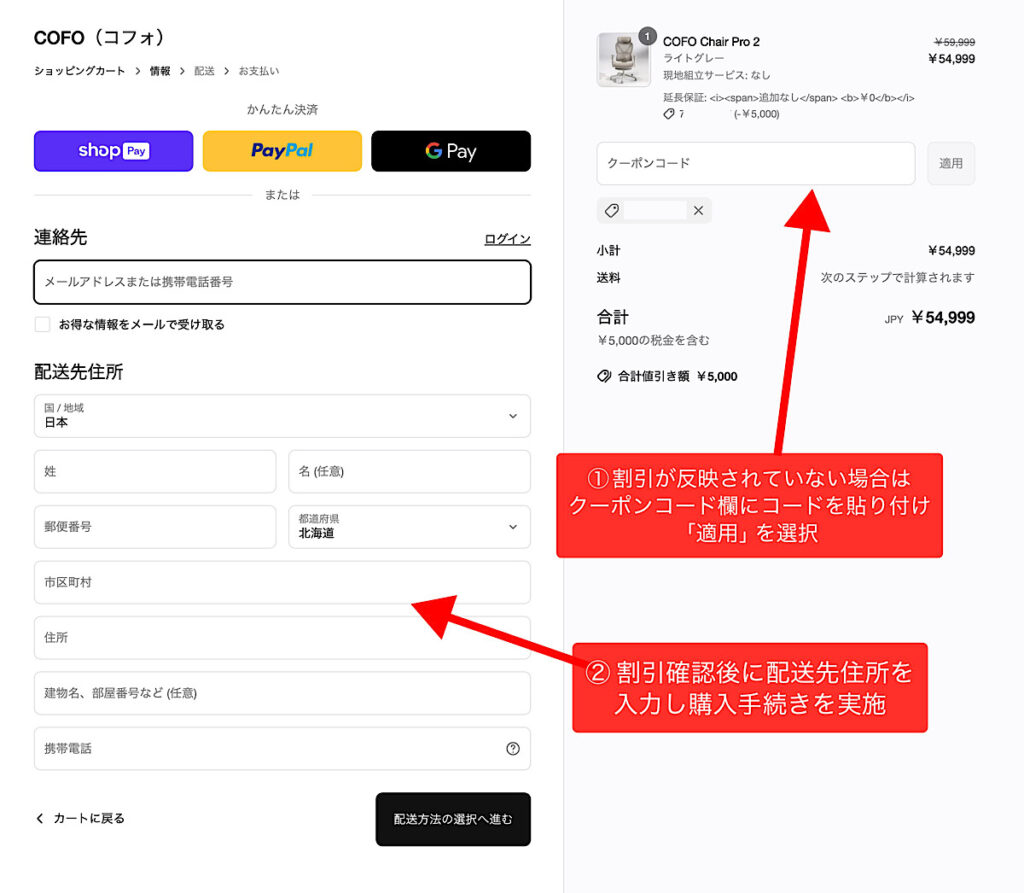The width and height of the screenshot is (1024, 893).
Task: Open ショッピングカート breadcrumb
Action: click(80, 71)
